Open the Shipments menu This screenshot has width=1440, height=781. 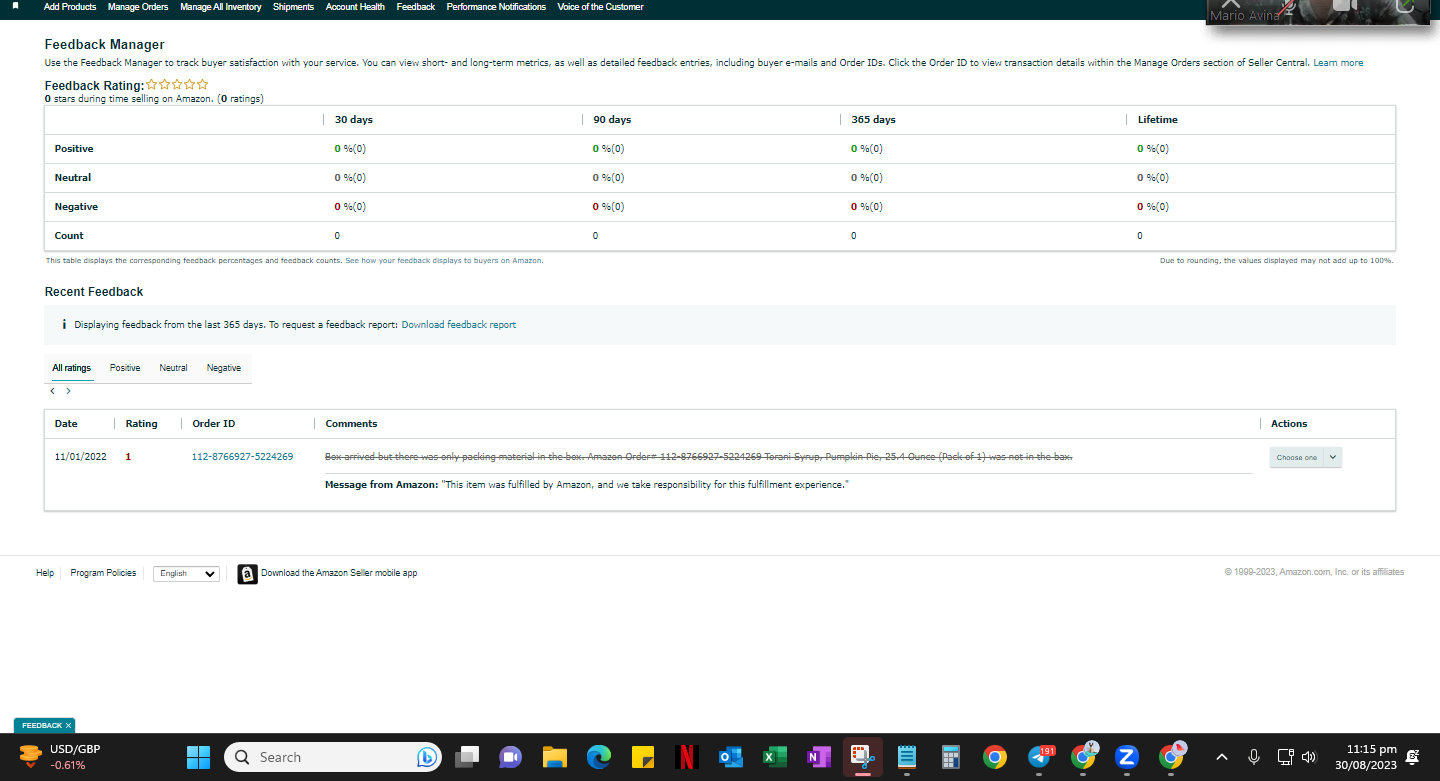point(294,7)
